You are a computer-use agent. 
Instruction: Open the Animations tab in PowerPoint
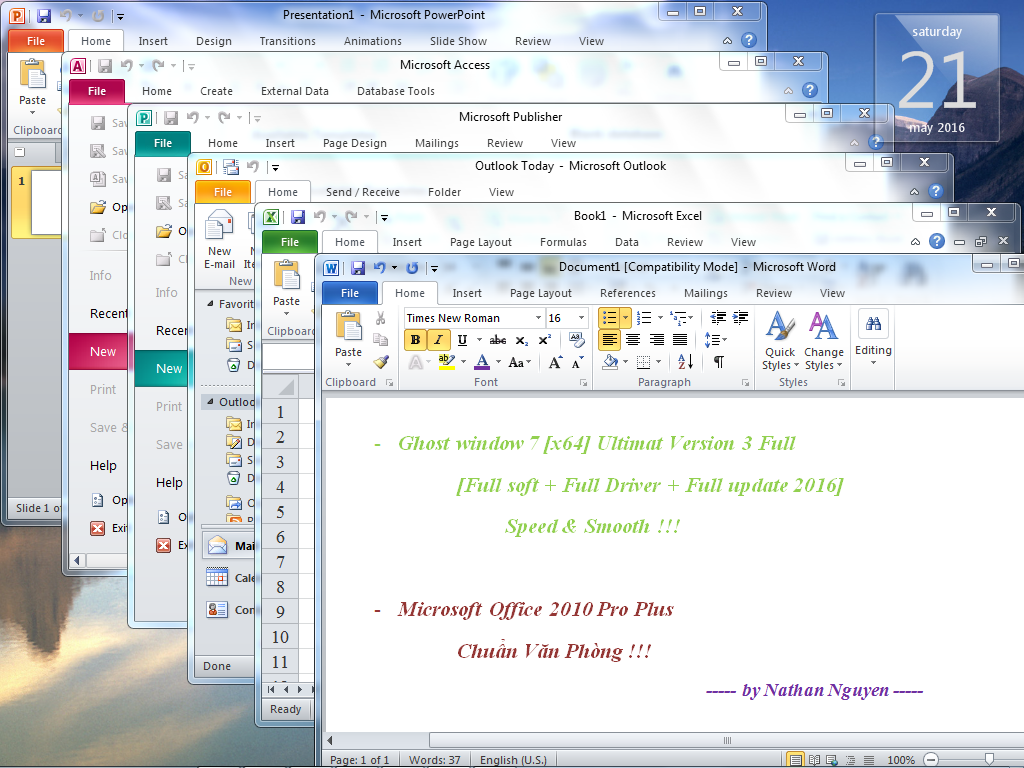pyautogui.click(x=372, y=41)
